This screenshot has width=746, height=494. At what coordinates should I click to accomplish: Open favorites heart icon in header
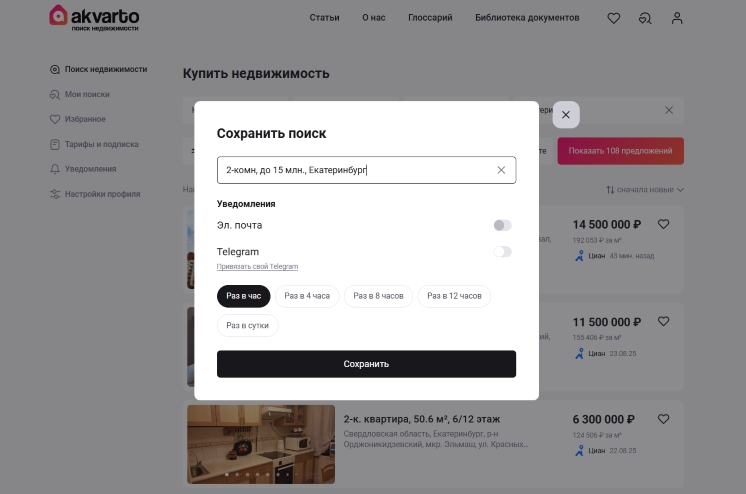pos(614,18)
